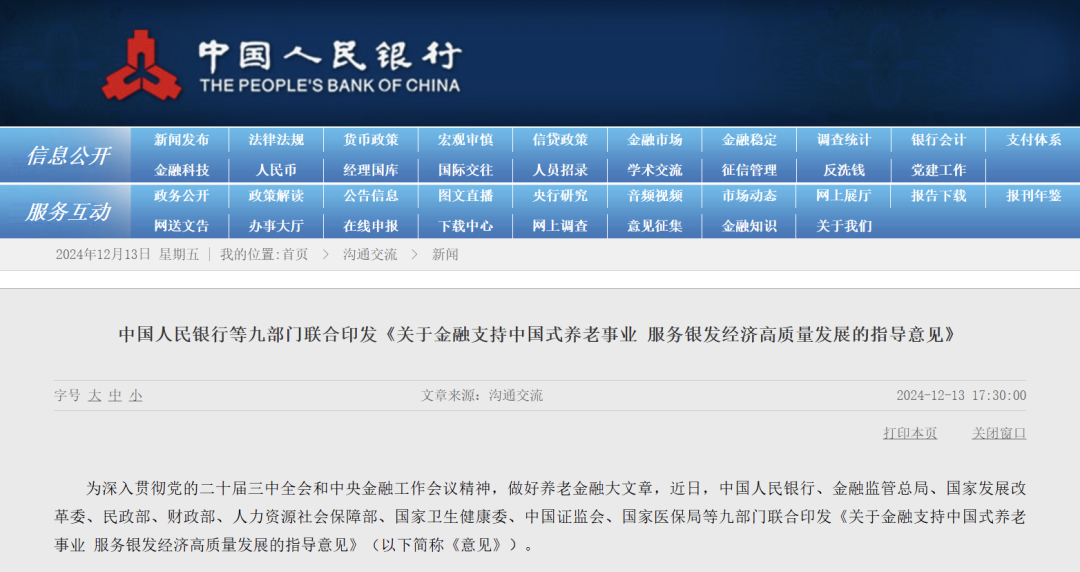Open 学术交流 section

654,170
